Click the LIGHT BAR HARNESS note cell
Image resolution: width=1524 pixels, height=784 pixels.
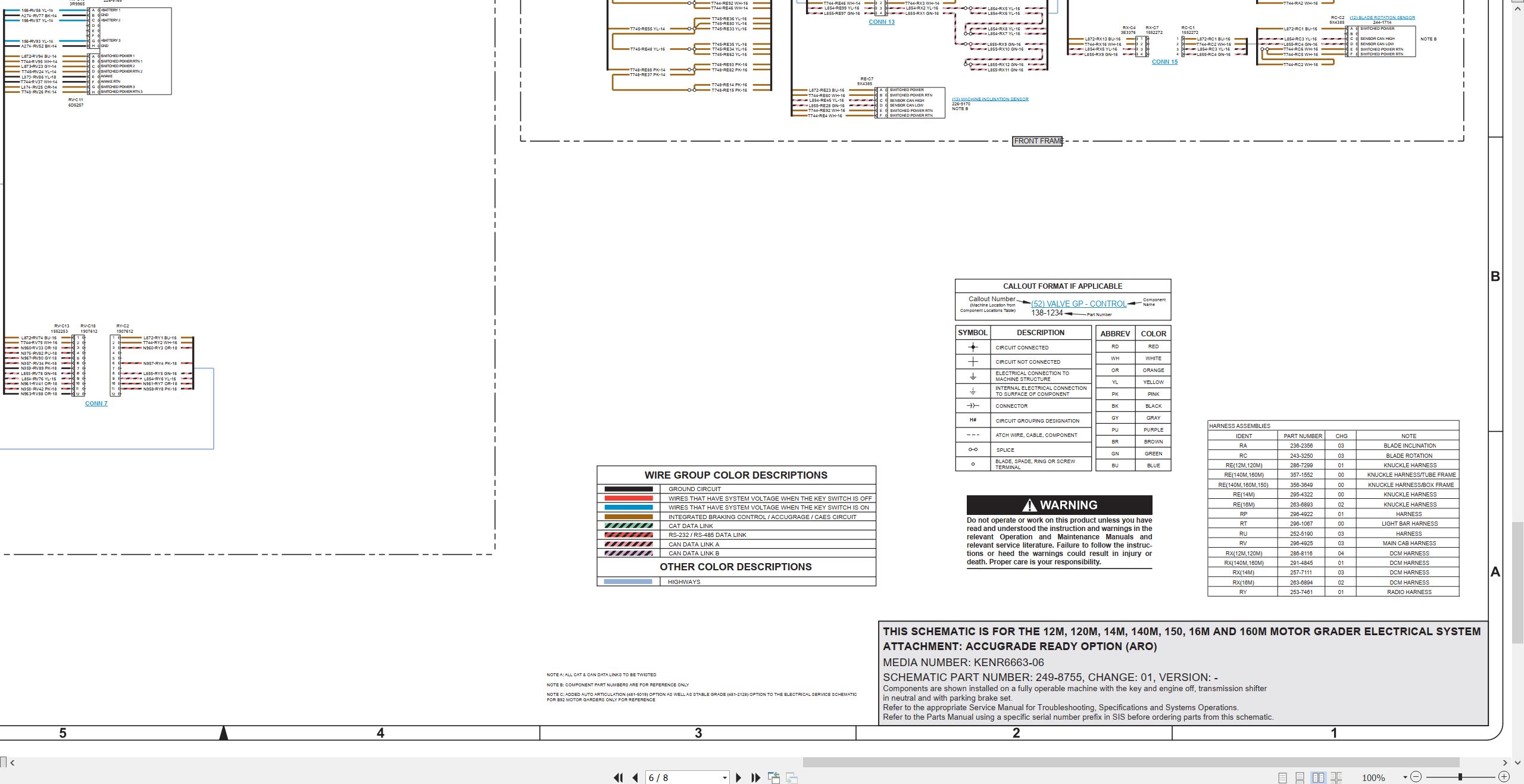[1409, 524]
